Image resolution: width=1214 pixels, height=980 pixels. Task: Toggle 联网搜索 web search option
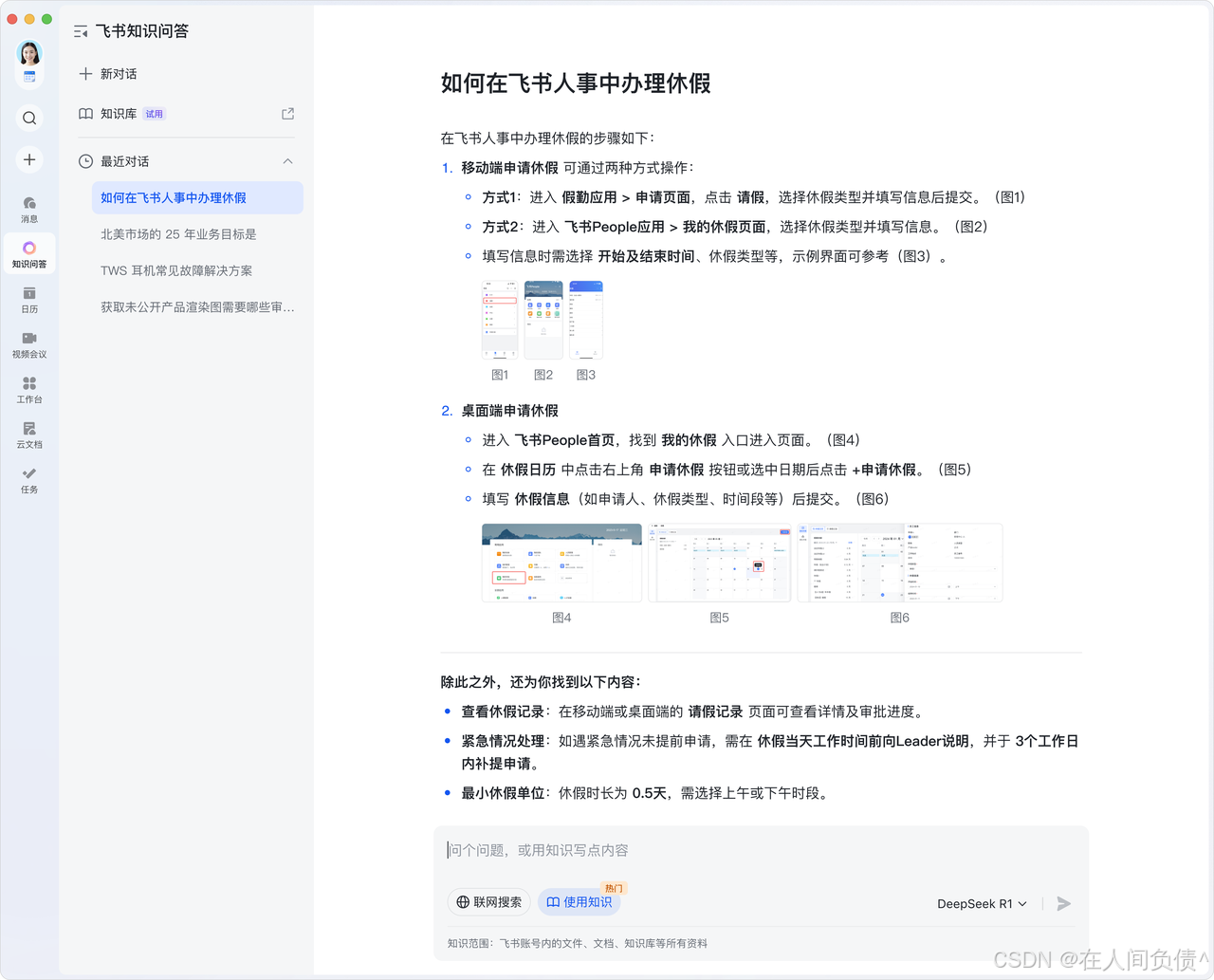[488, 902]
